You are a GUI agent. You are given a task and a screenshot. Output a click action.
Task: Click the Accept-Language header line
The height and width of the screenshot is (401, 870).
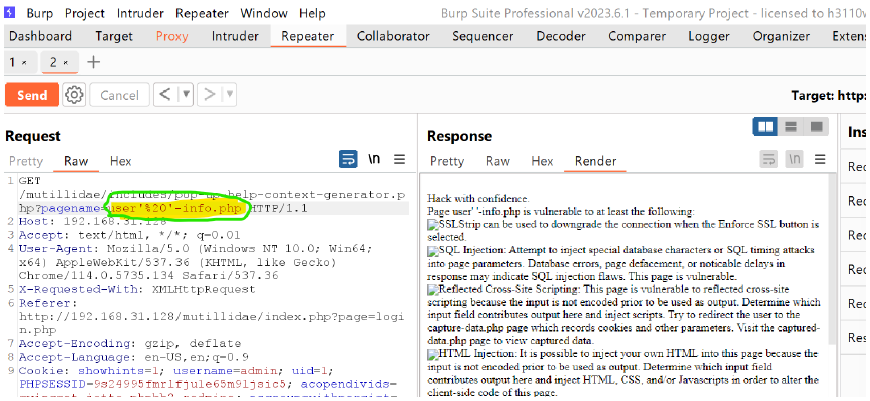pos(134,357)
